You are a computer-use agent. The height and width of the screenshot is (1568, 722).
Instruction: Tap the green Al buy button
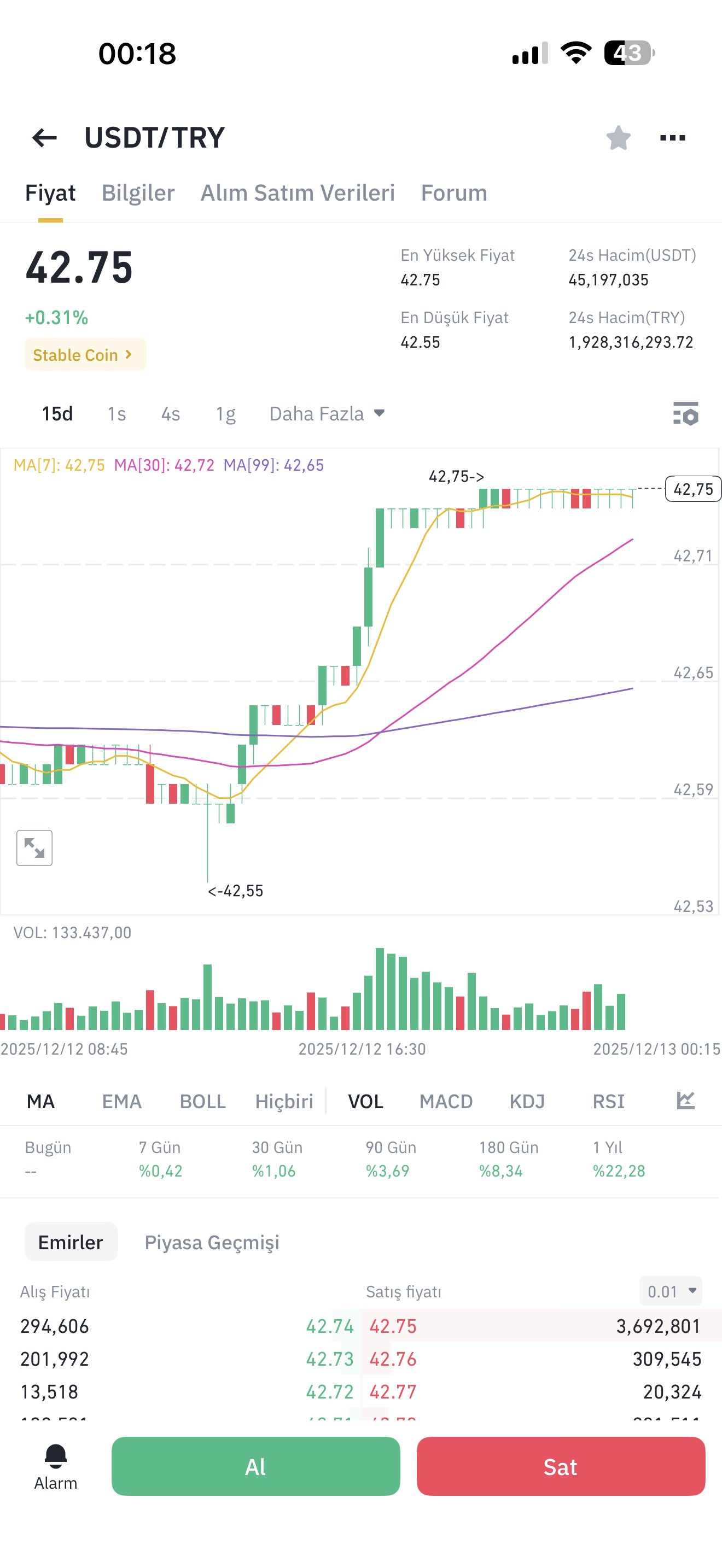tap(255, 1466)
